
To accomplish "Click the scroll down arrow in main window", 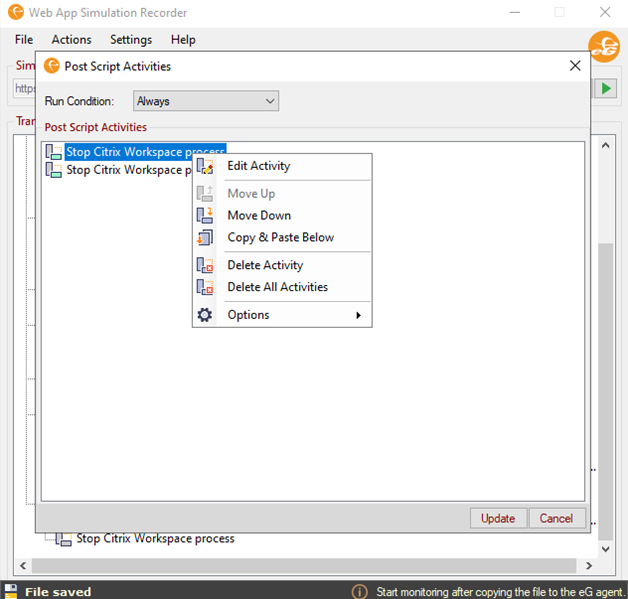I will point(606,549).
